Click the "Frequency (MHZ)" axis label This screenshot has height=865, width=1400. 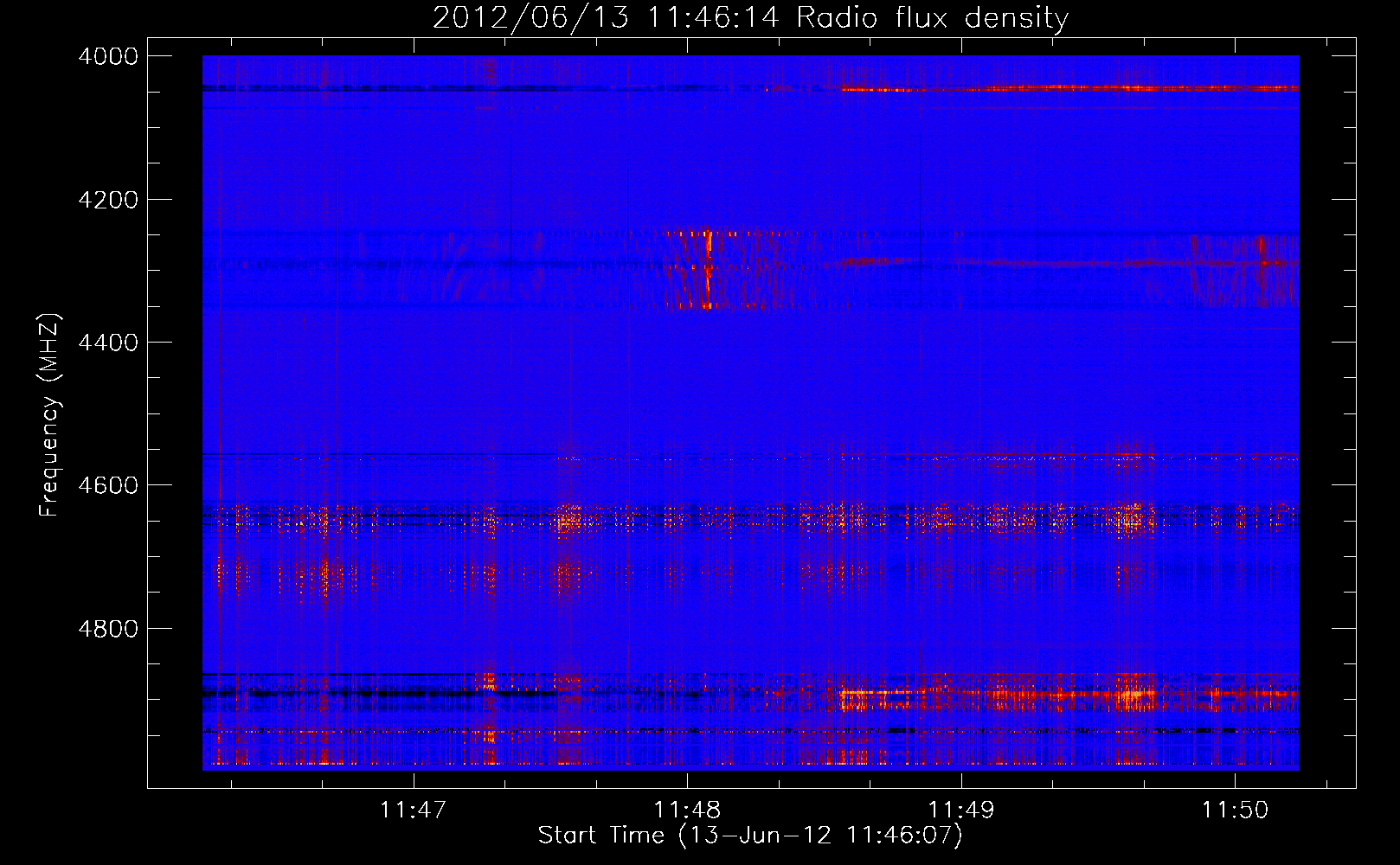(50, 415)
